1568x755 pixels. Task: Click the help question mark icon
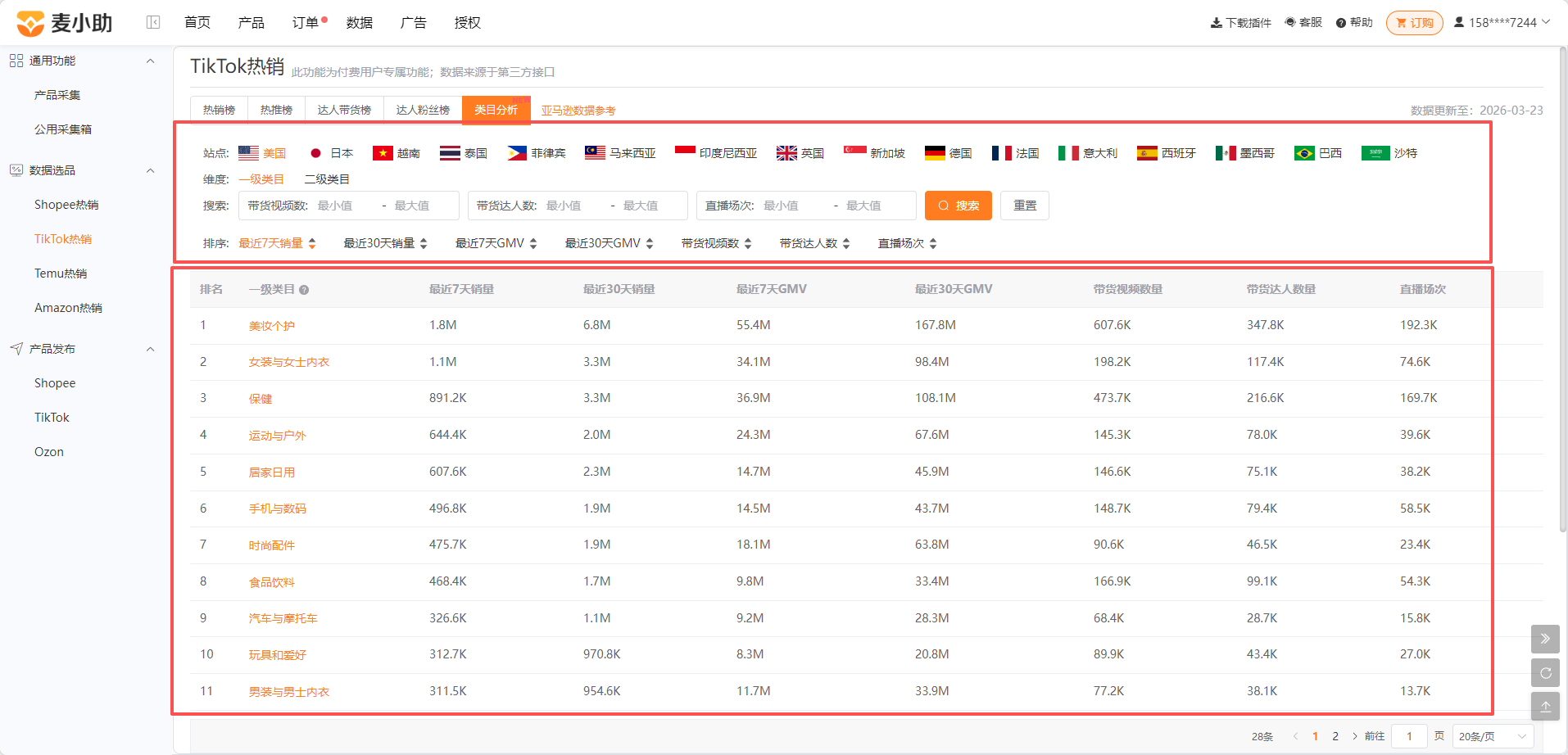click(x=1341, y=23)
